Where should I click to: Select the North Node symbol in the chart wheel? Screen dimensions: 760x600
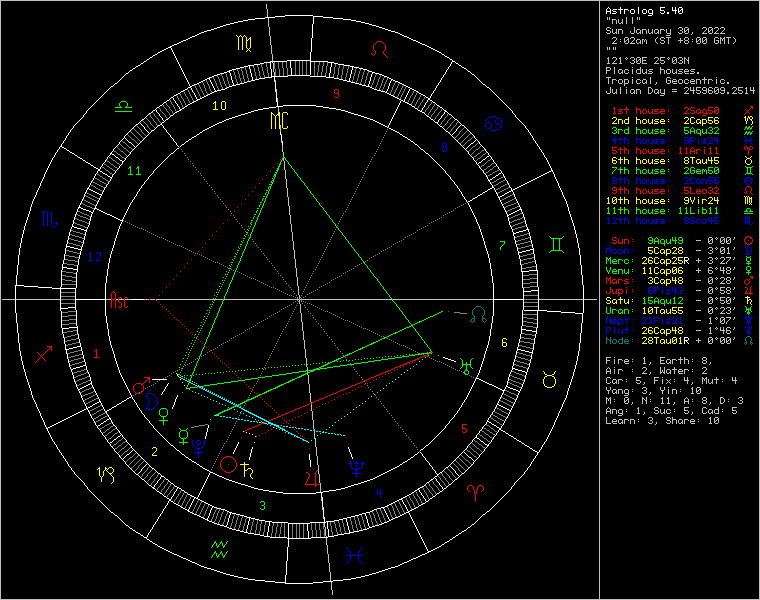pyautogui.click(x=478, y=315)
